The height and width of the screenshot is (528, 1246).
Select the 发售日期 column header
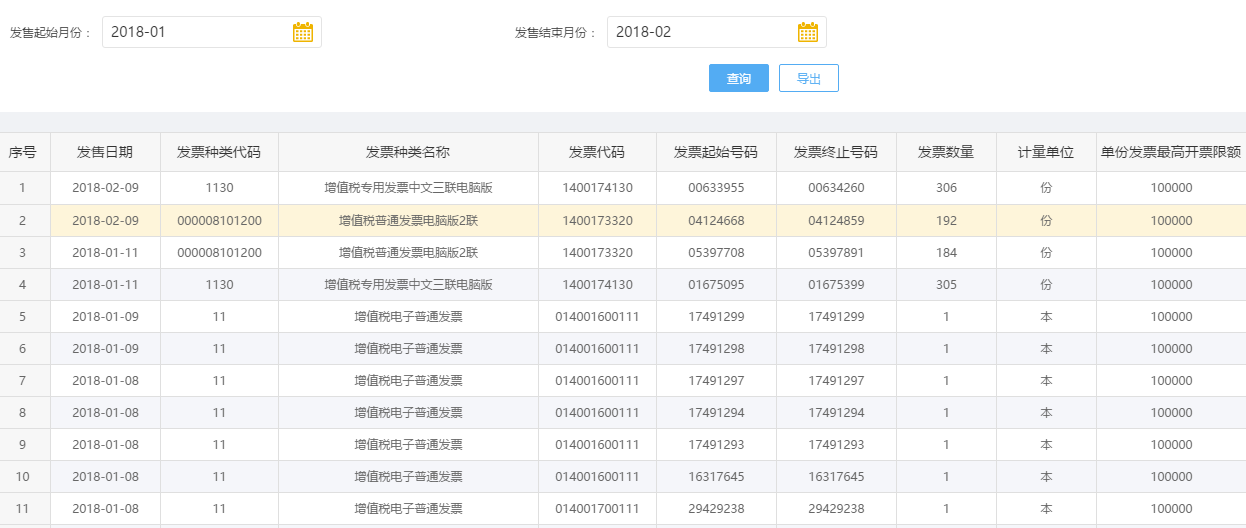click(x=105, y=152)
